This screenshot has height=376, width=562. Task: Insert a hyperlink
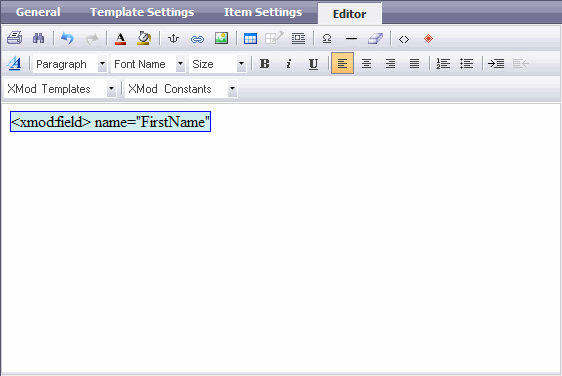[x=197, y=39]
